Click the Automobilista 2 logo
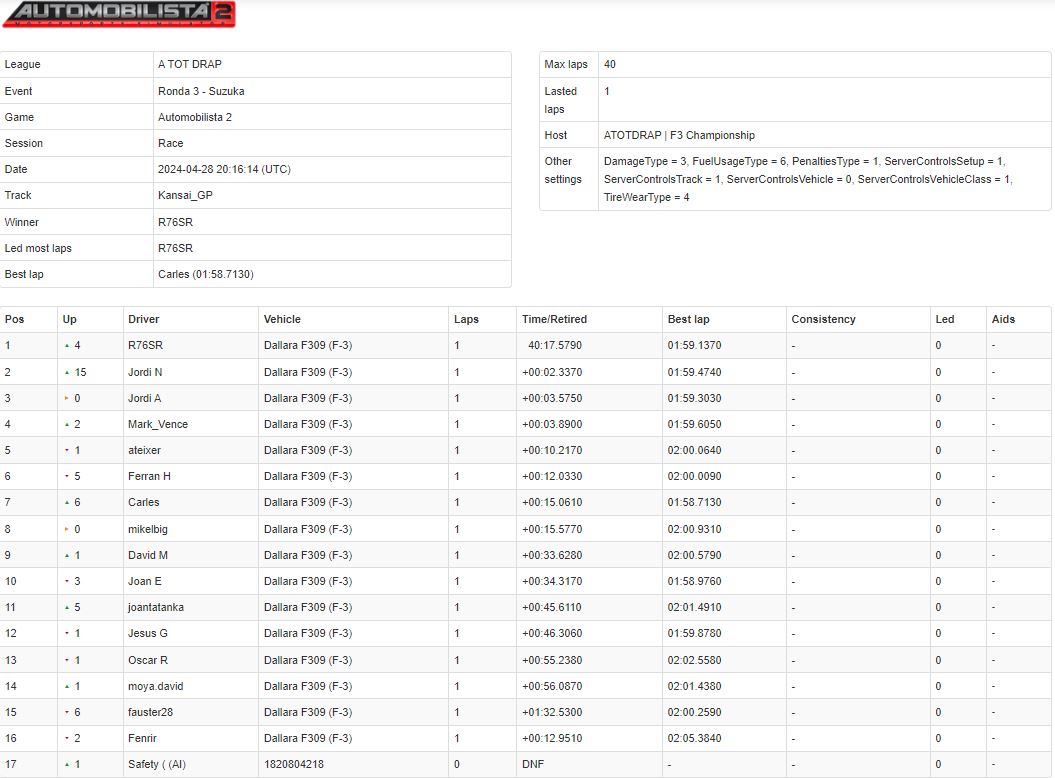1055x778 pixels. 119,13
